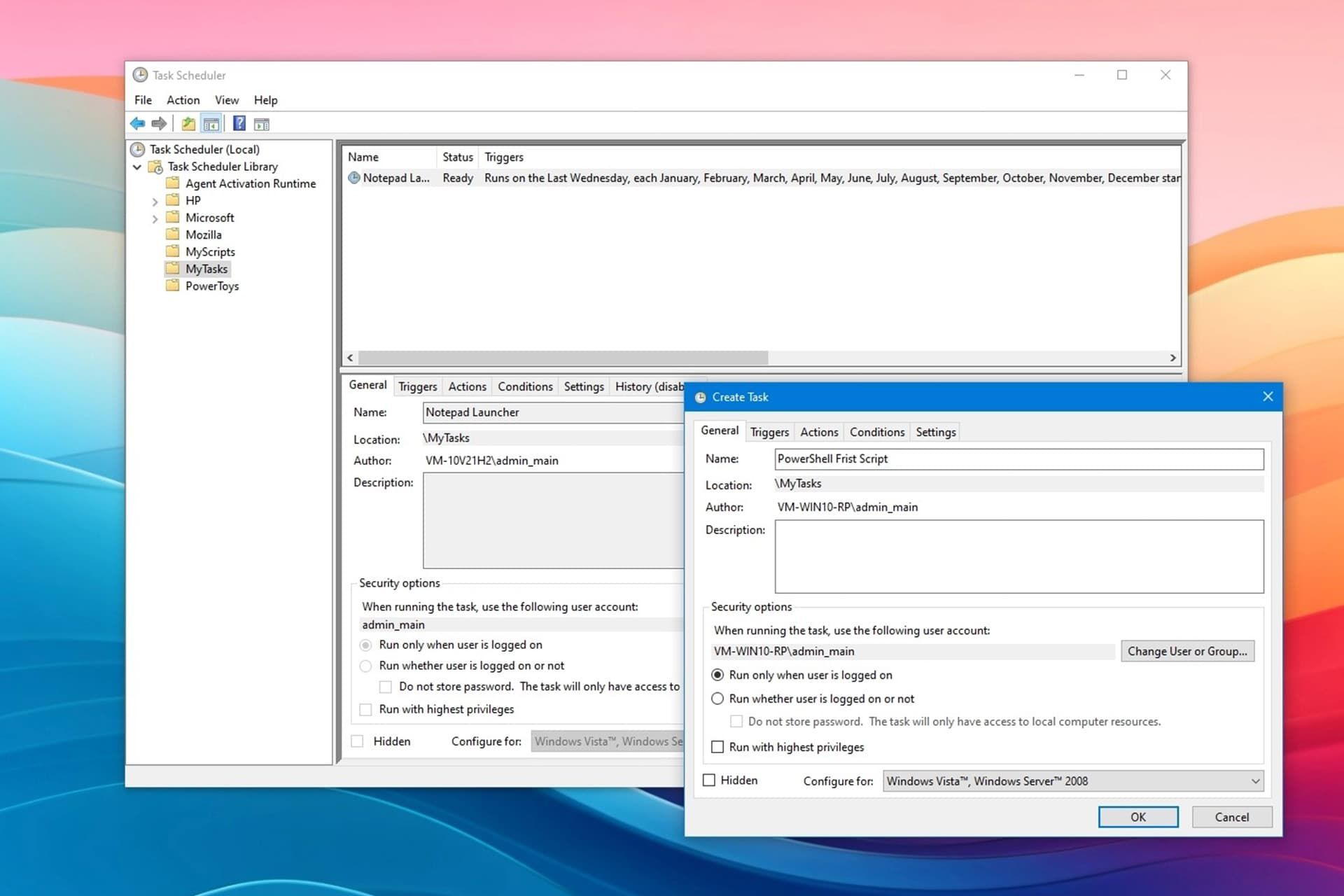The image size is (1344, 896).
Task: Click the Notepad Launcher task clock icon
Action: coord(354,178)
